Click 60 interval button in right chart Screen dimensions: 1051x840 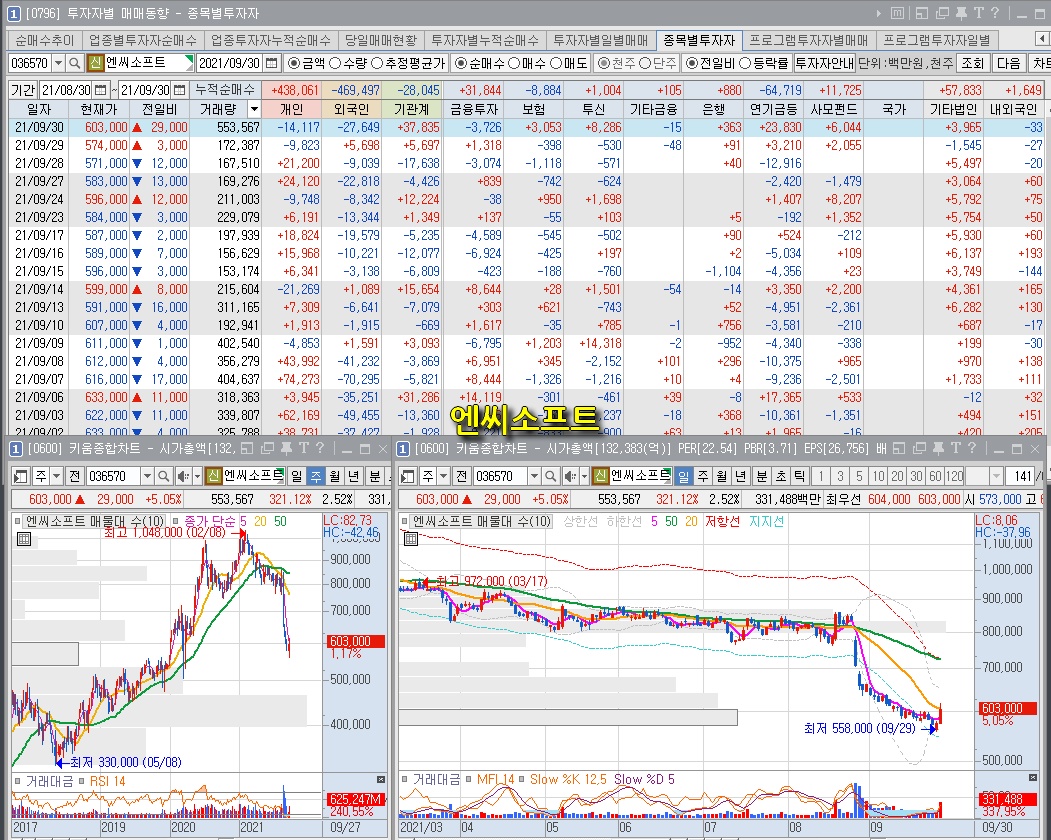click(935, 476)
